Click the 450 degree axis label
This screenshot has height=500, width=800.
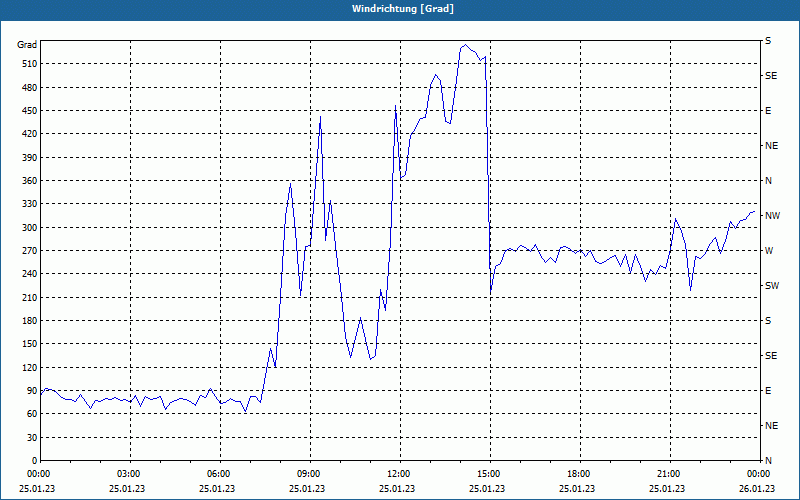pyautogui.click(x=29, y=111)
